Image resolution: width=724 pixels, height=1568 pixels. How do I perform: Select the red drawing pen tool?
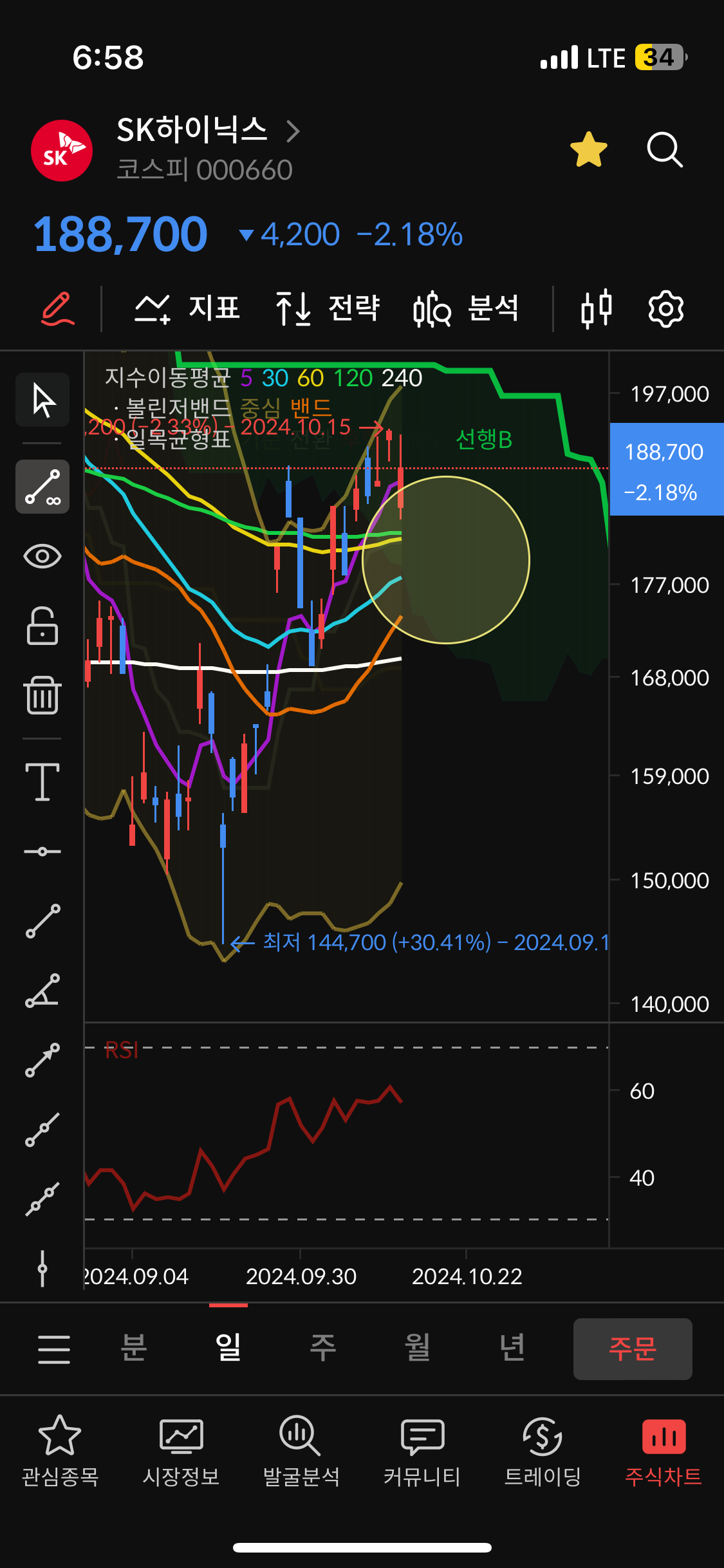click(x=57, y=308)
